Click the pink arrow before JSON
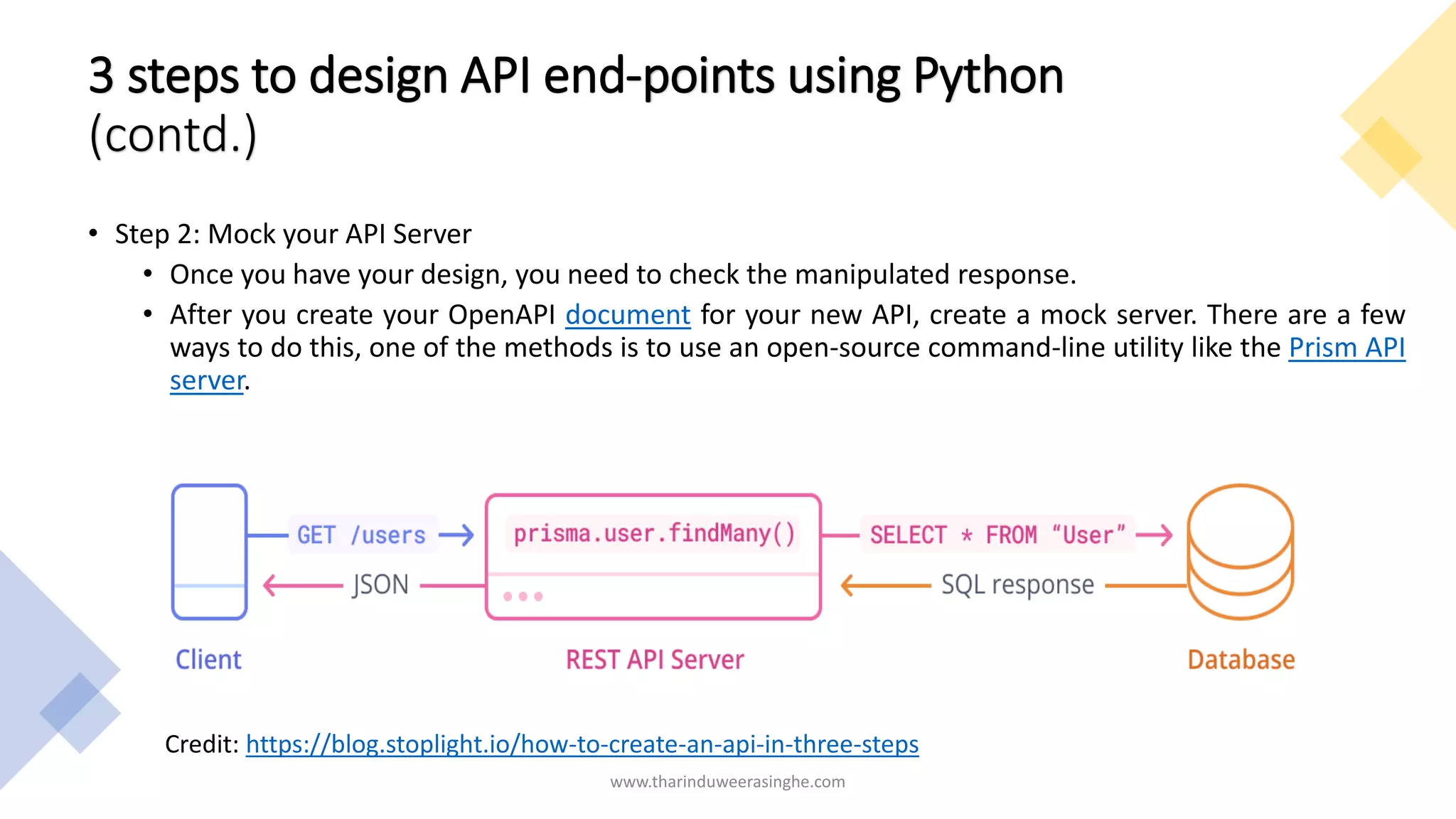Screen dimensions: 1456x819 click(302, 586)
